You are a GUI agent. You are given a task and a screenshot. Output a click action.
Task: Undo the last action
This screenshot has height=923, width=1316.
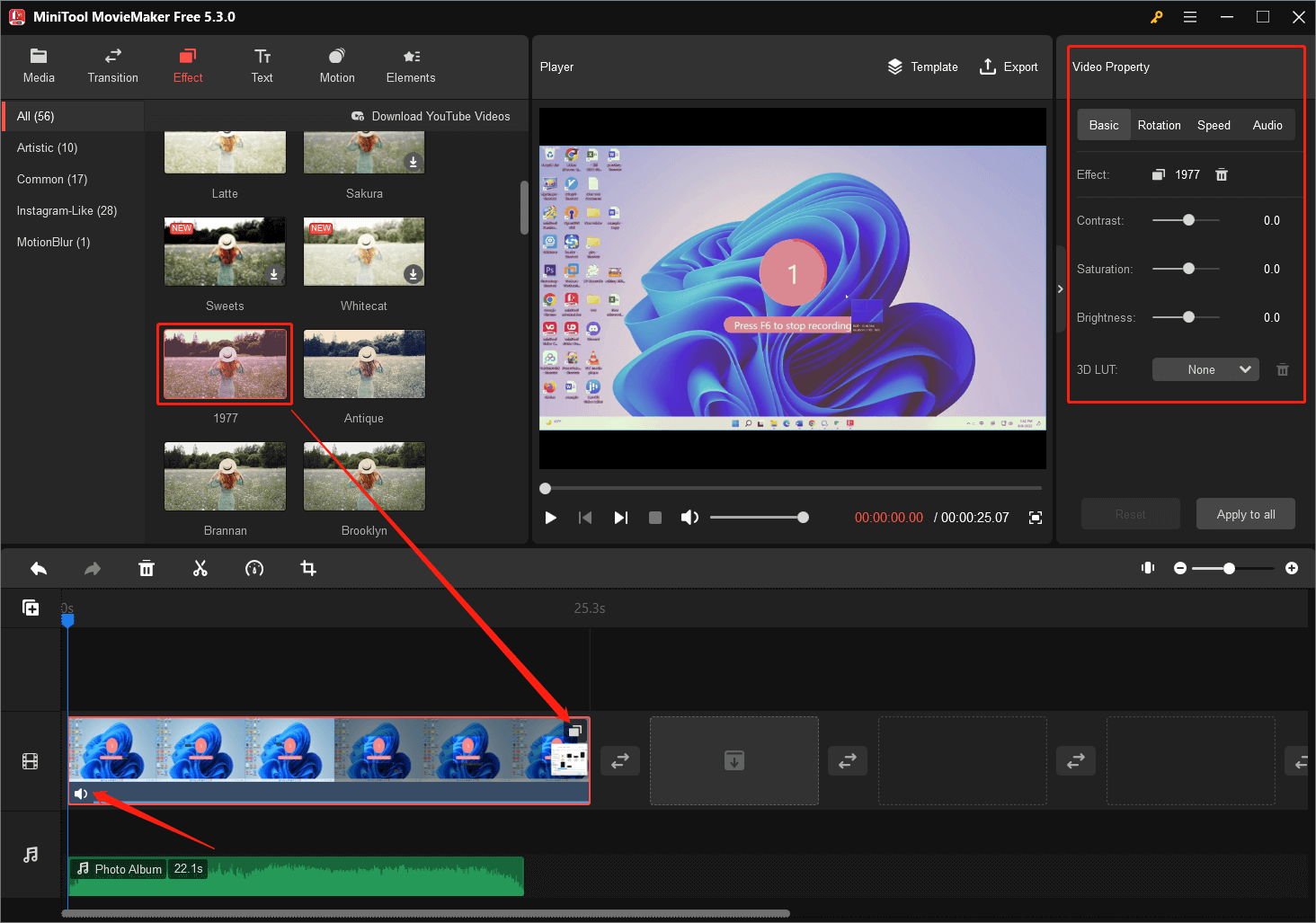[39, 568]
